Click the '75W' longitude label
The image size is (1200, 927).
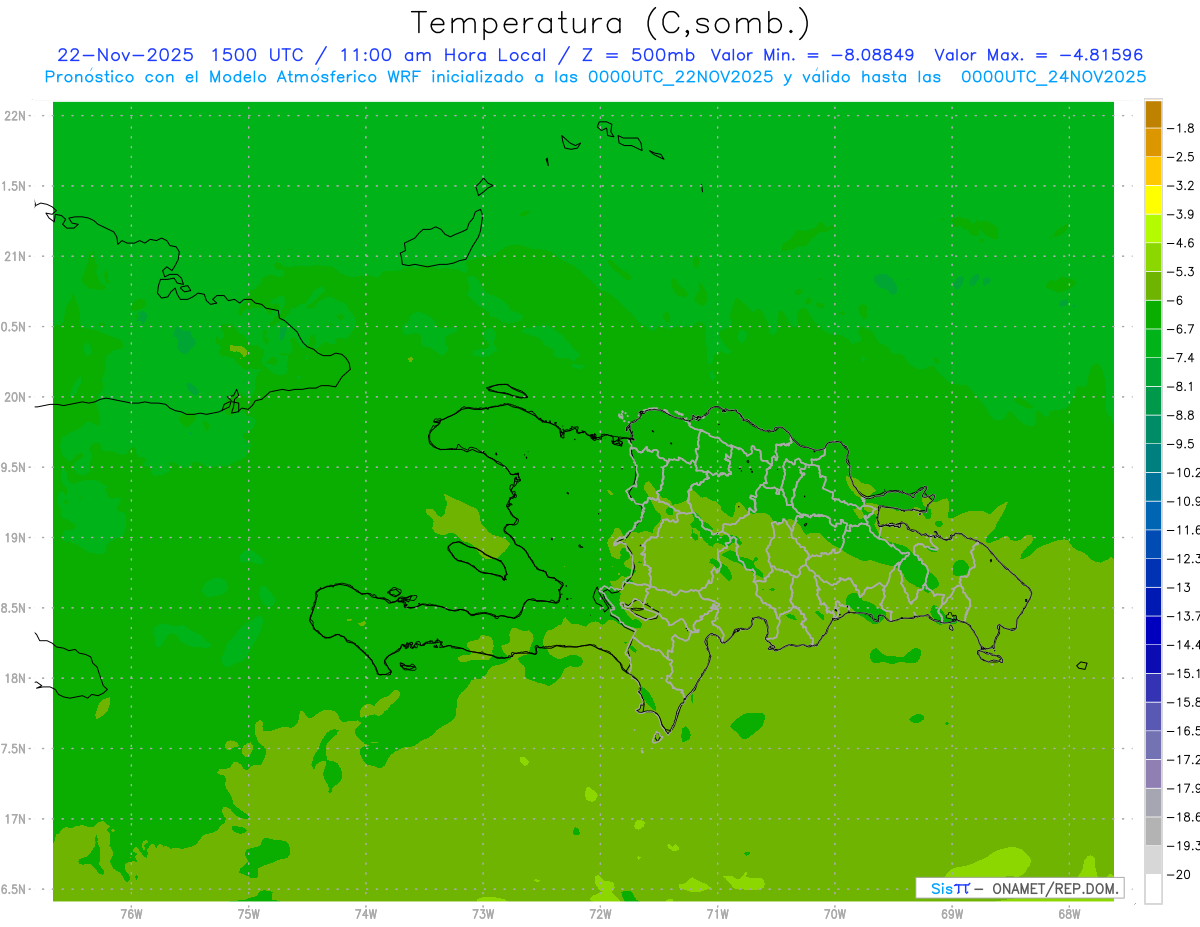[x=249, y=914]
